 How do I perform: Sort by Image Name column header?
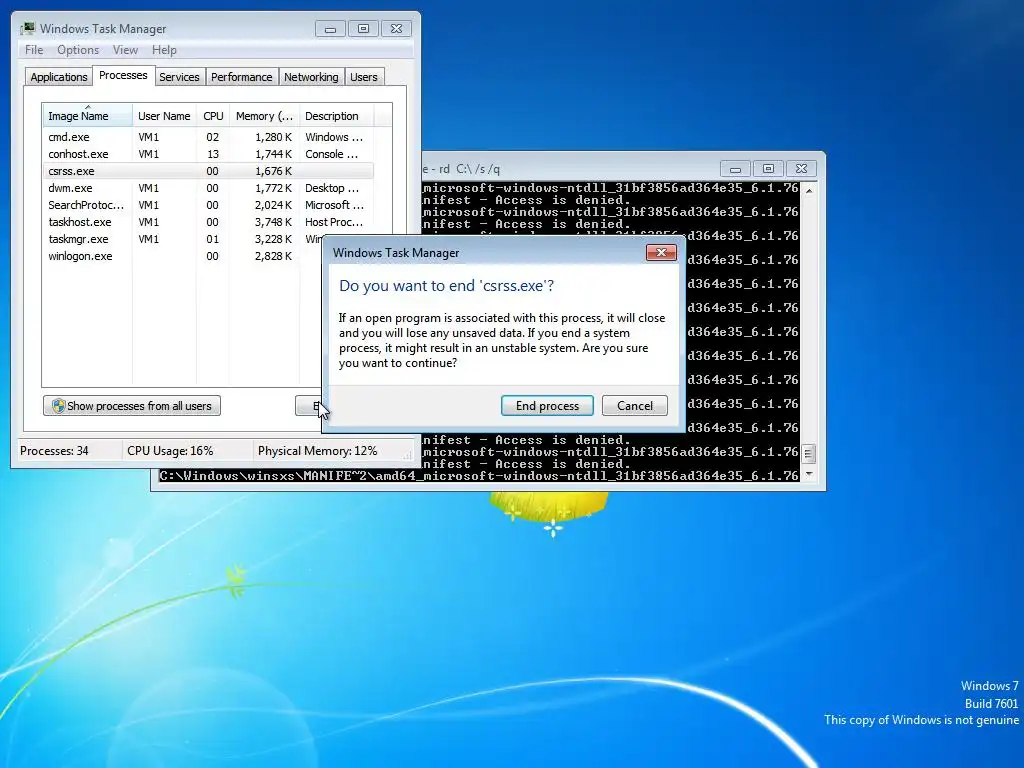(x=88, y=116)
